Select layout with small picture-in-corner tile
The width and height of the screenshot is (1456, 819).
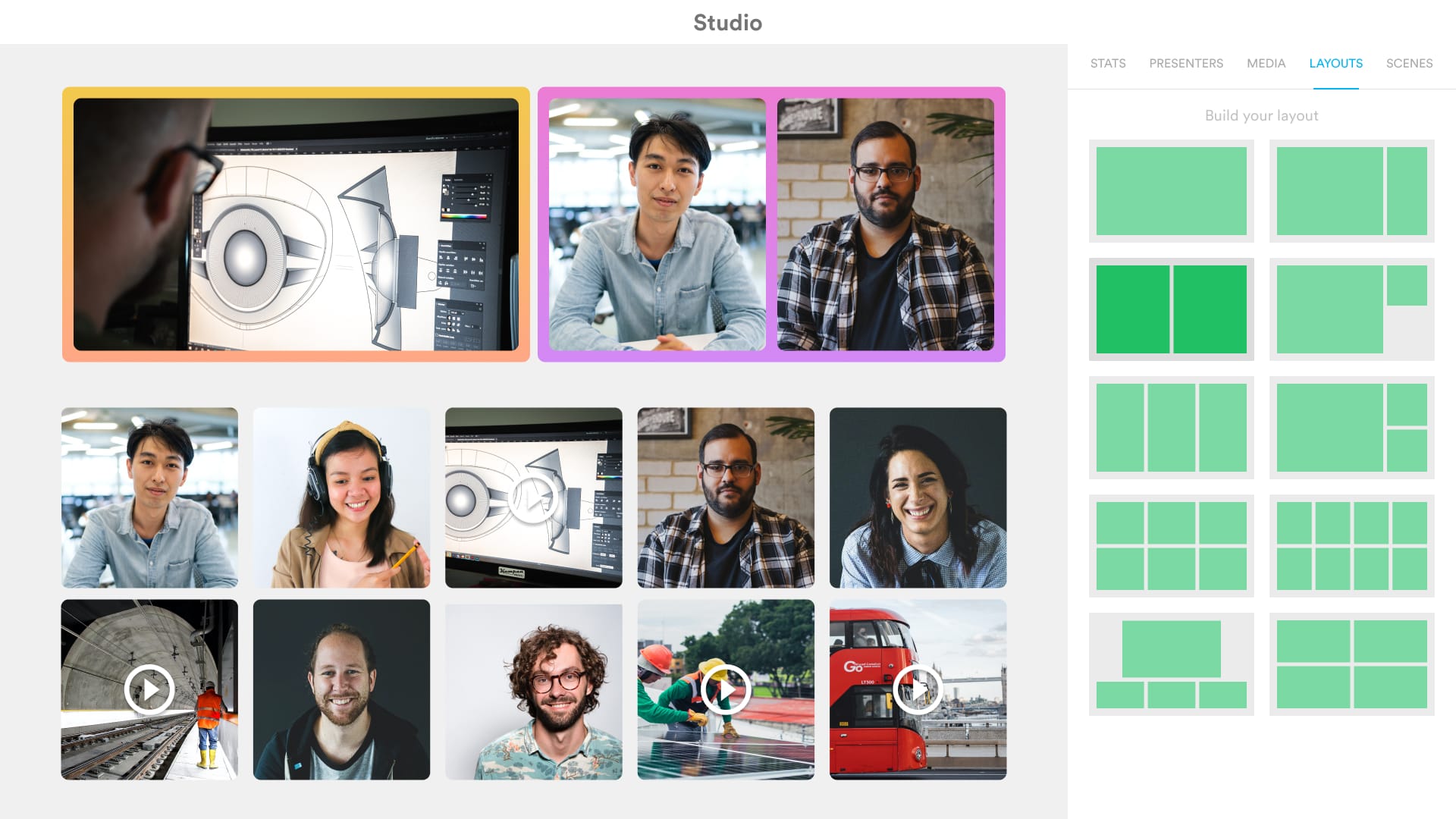click(1351, 309)
